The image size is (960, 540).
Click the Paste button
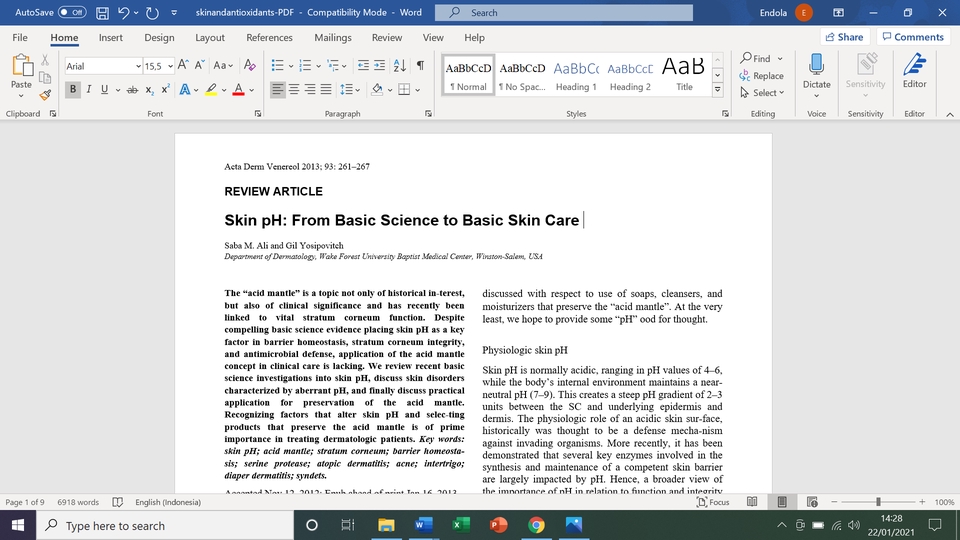[x=21, y=76]
